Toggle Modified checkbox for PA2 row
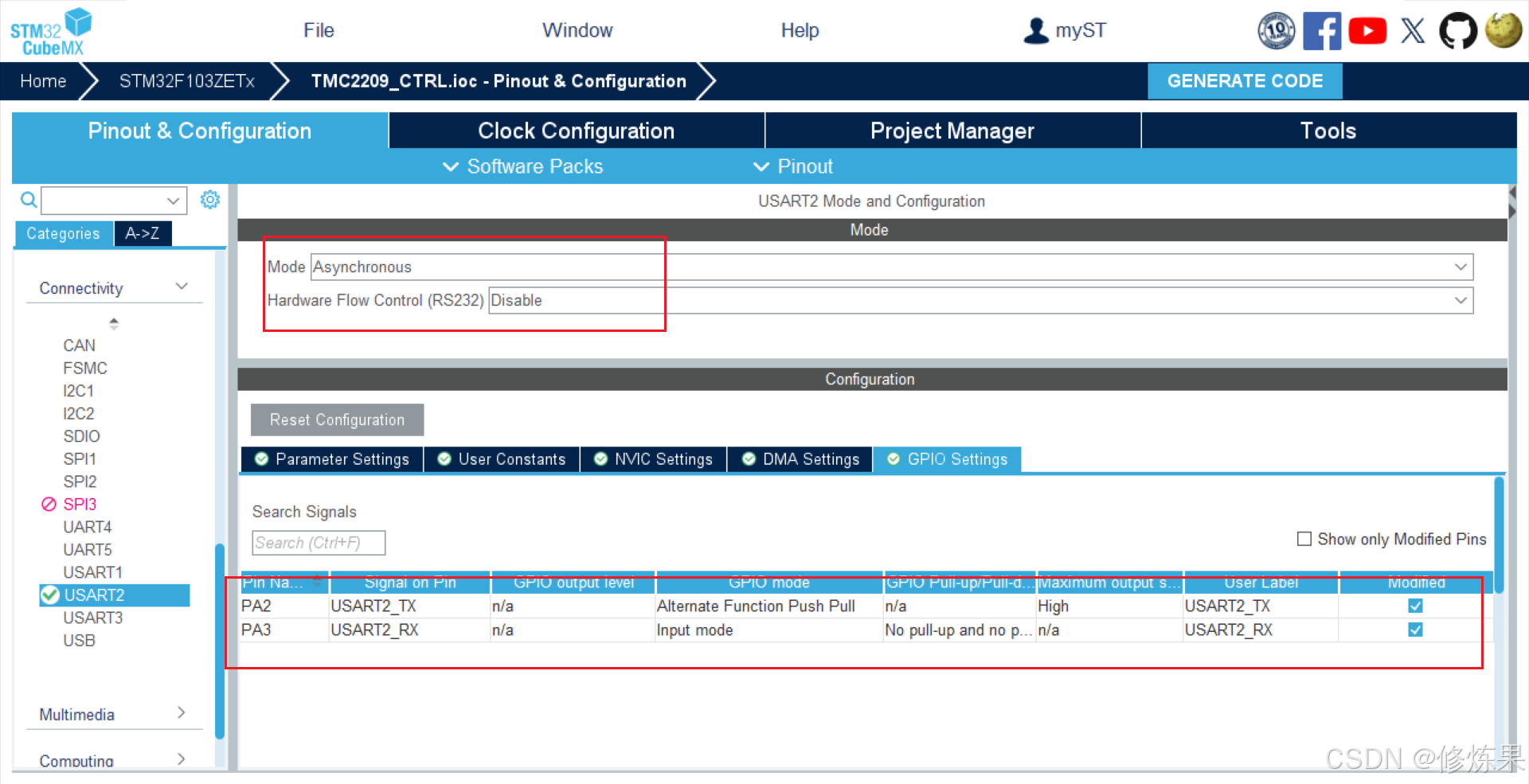The width and height of the screenshot is (1529, 784). (1415, 606)
